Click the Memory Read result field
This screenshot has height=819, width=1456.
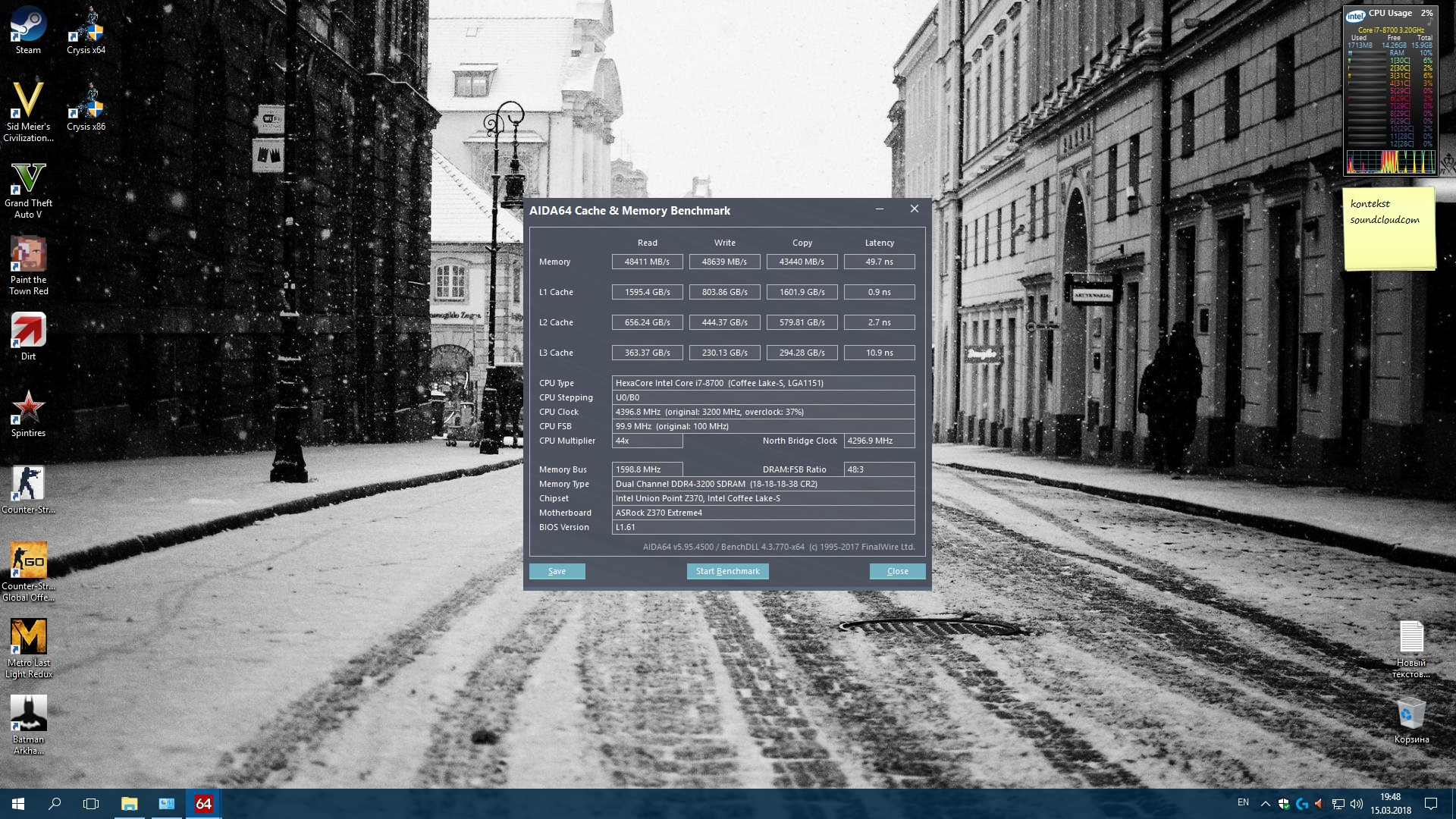[647, 262]
